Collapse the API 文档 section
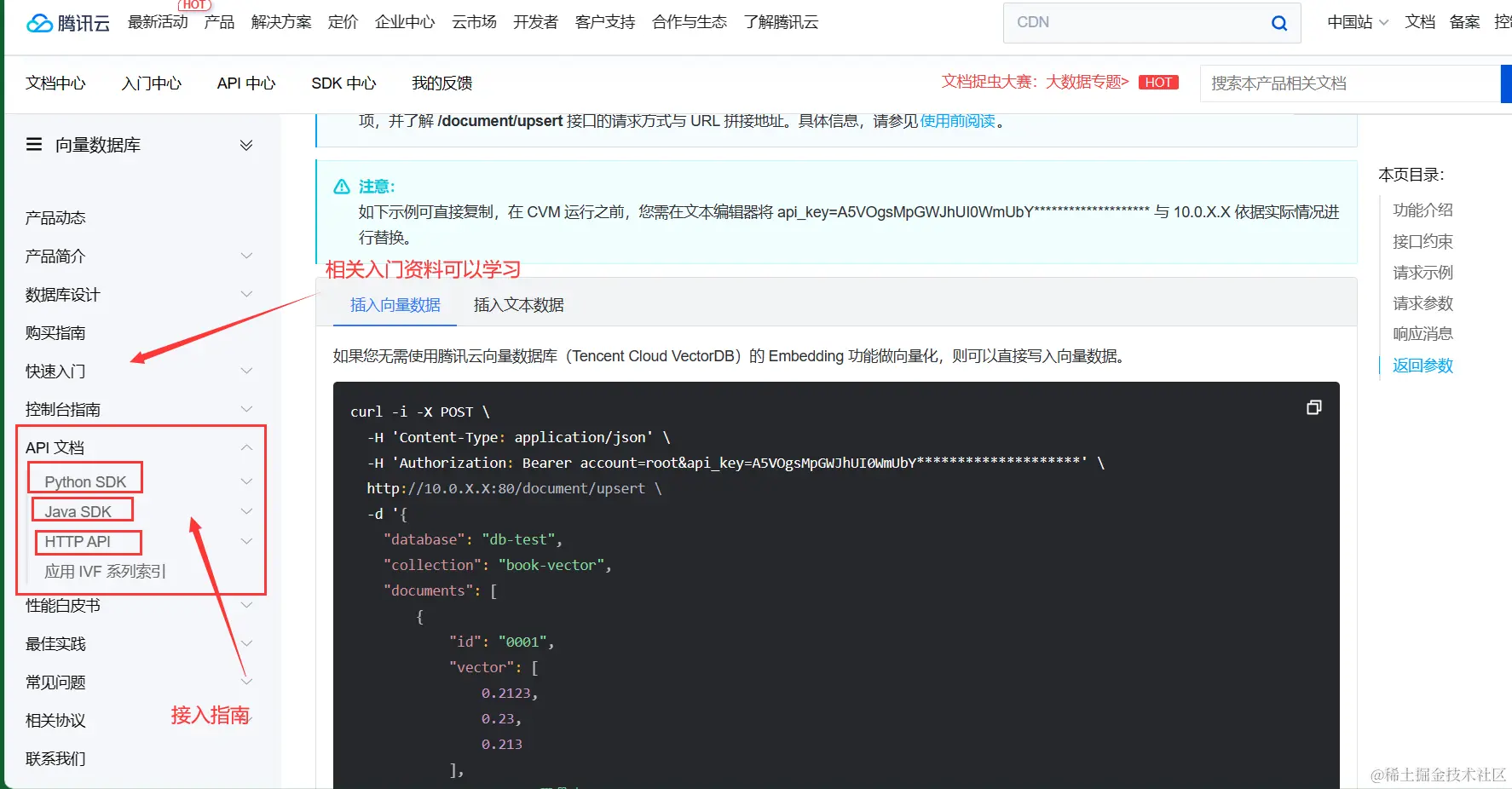 click(x=246, y=446)
